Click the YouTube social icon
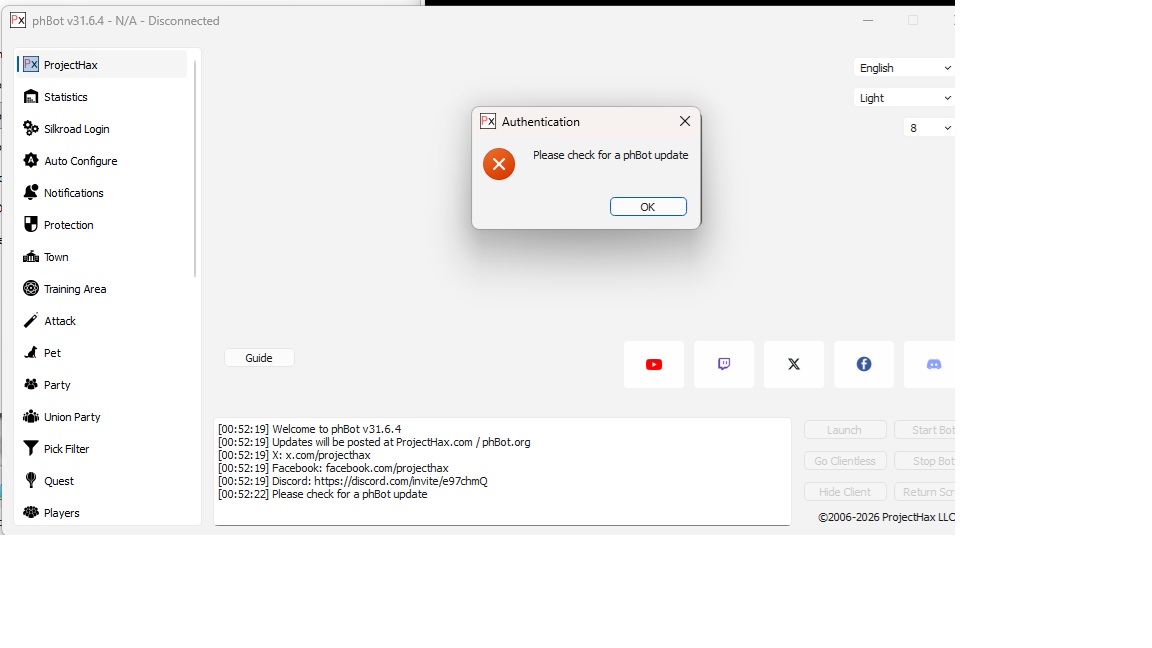 [654, 364]
